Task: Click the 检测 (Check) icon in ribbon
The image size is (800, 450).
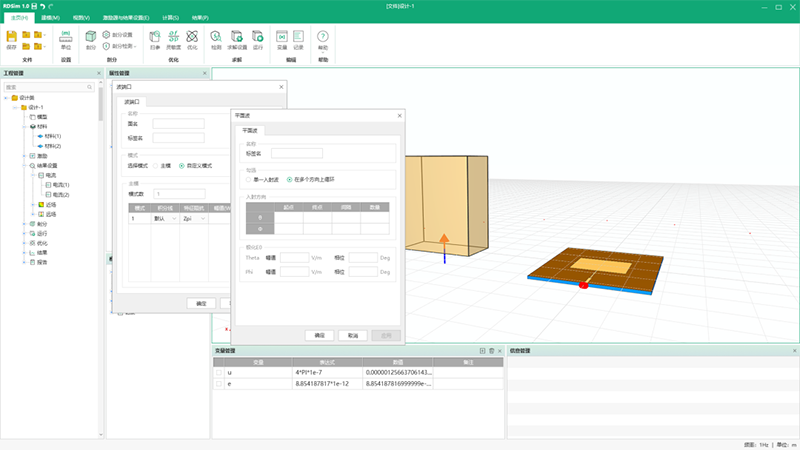Action: point(216,38)
